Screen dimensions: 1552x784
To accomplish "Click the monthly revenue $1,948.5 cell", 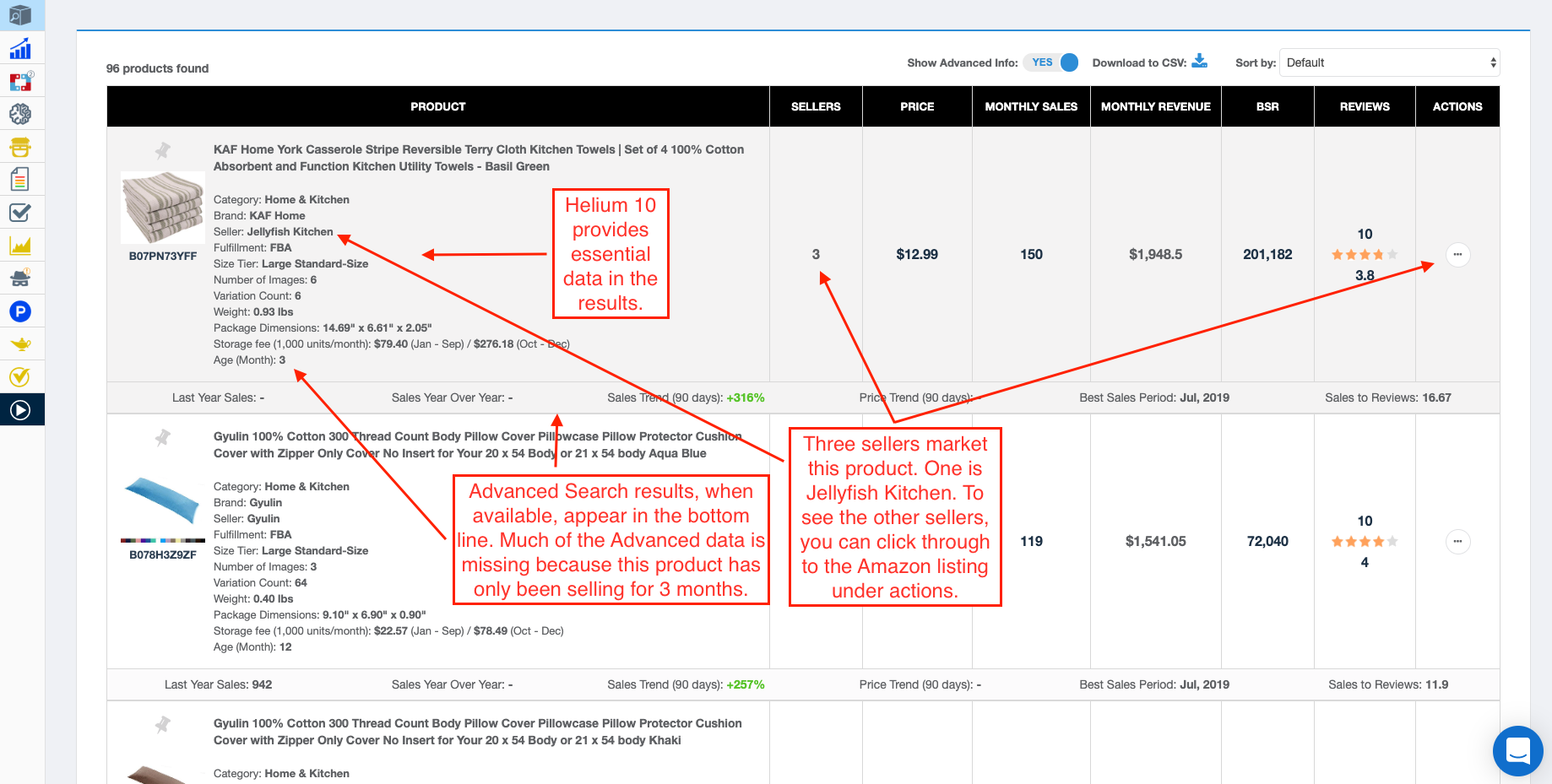I will click(x=1156, y=254).
